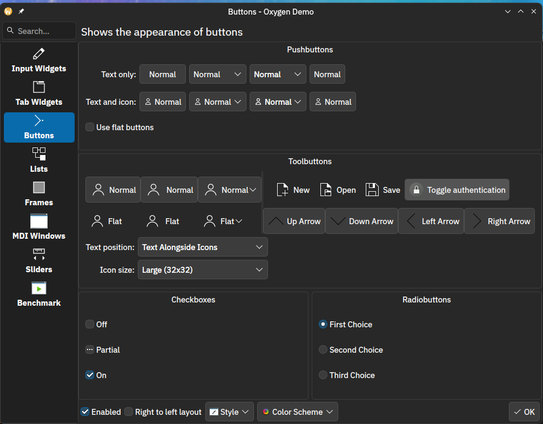Click first Normal button in Text and icon row
543x424 pixels.
coord(163,102)
